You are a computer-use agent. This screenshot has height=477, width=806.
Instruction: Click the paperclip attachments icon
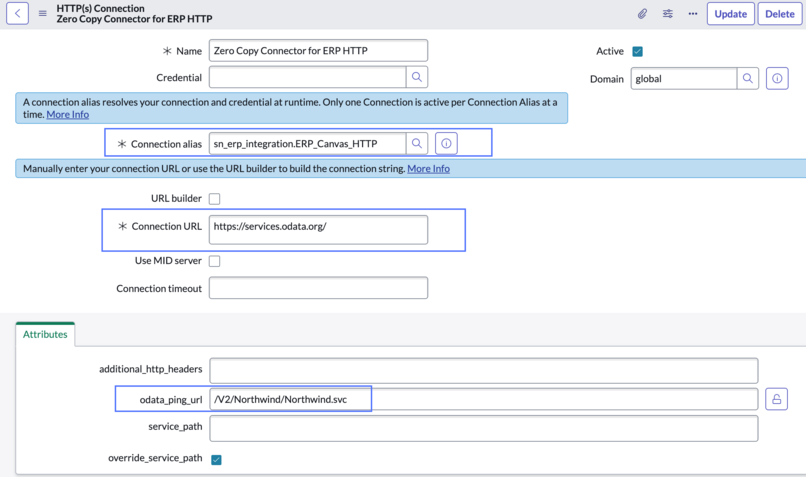[643, 14]
